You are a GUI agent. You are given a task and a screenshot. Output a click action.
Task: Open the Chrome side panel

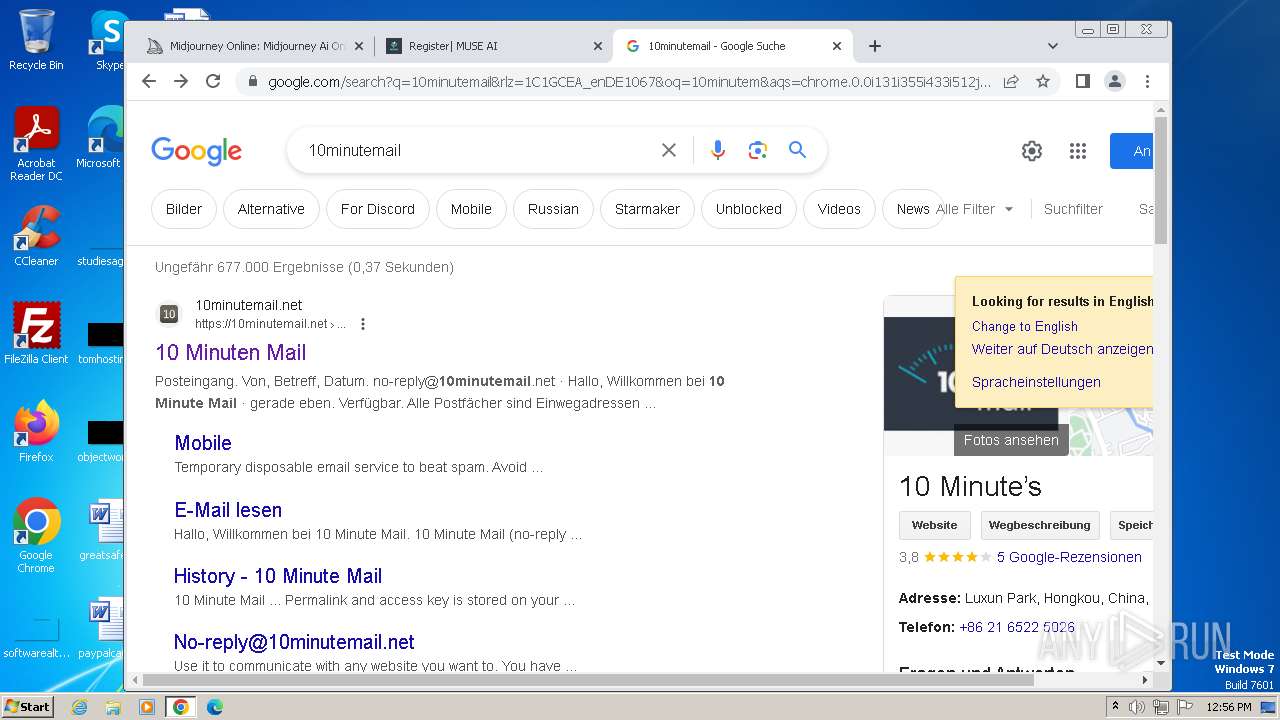(1082, 81)
